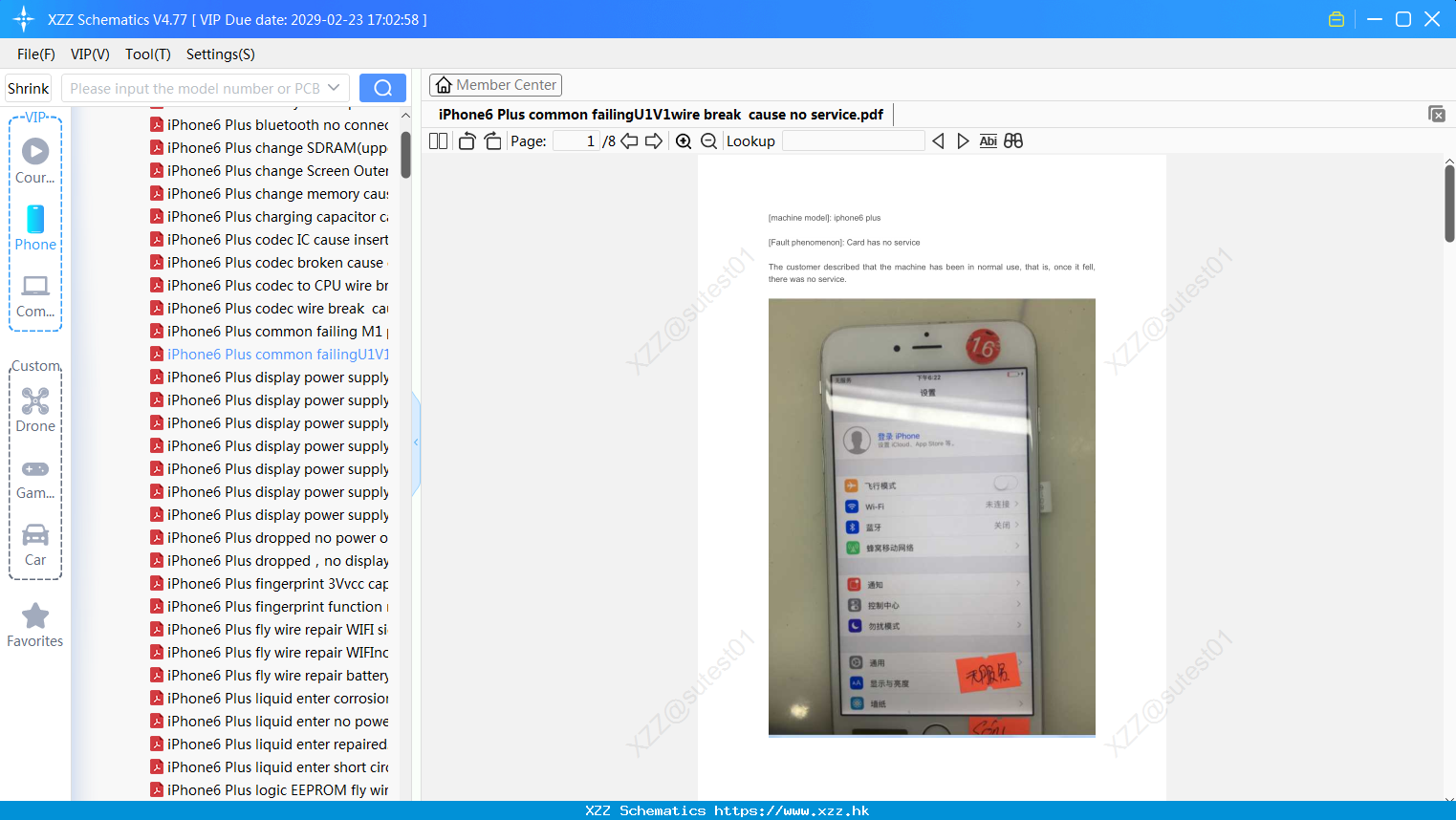The height and width of the screenshot is (820, 1456).
Task: Open iPhone6 Plus bluetooth no connect file
Action: point(270,125)
